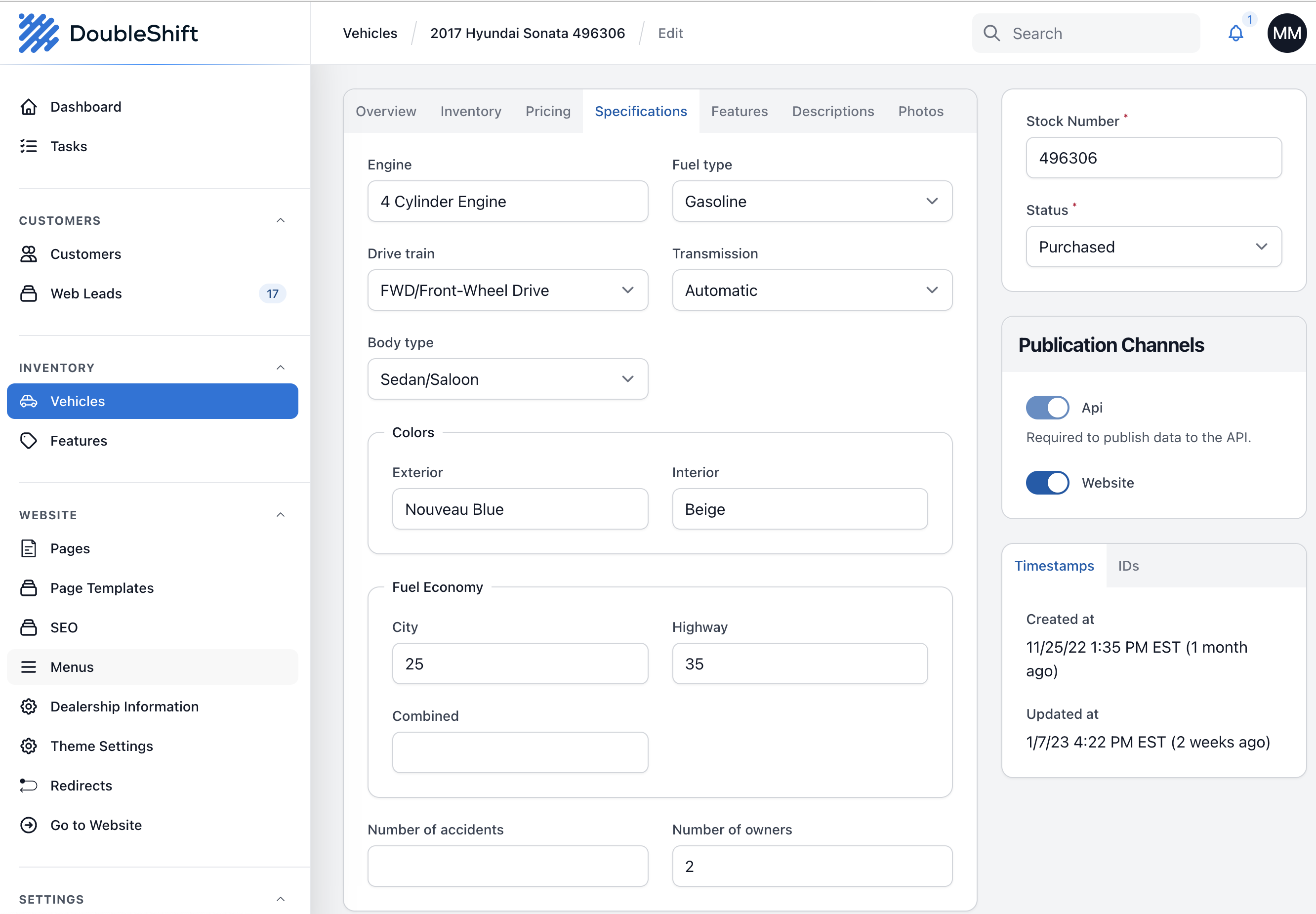Click the DoubleShift logo
Screen dimensions: 1316x914
point(108,34)
